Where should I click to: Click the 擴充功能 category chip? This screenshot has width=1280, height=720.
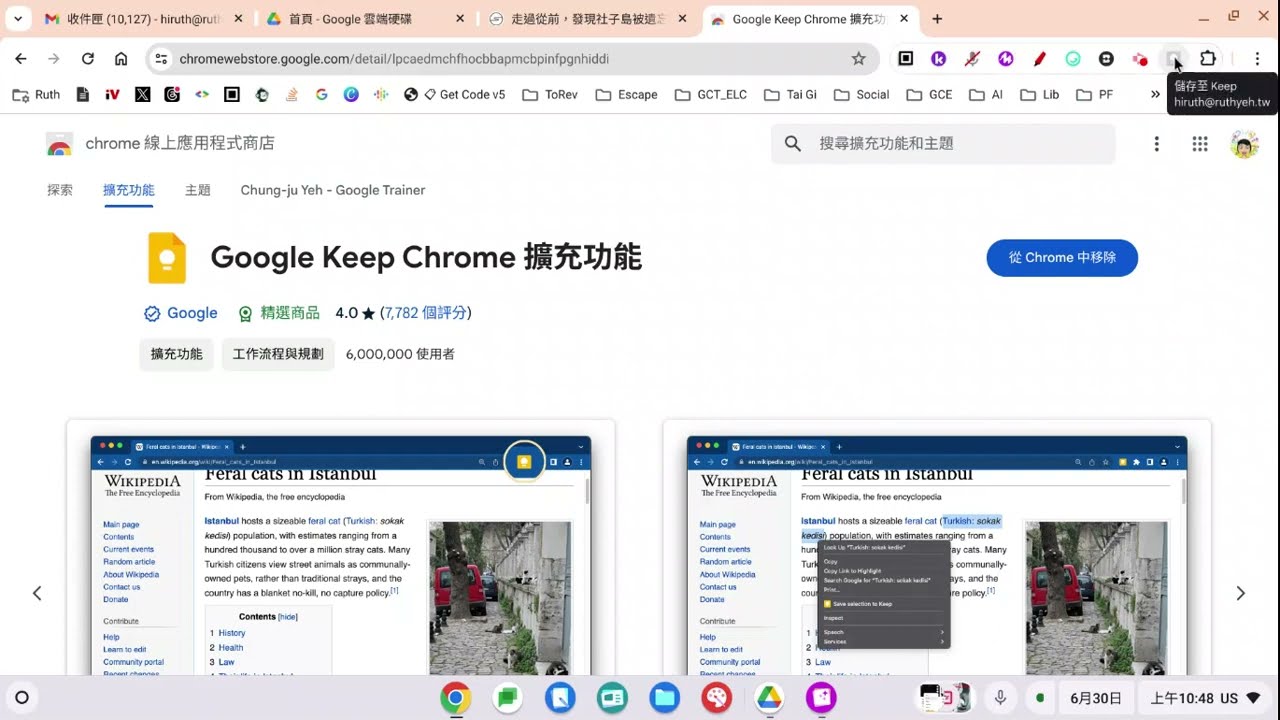(x=176, y=354)
